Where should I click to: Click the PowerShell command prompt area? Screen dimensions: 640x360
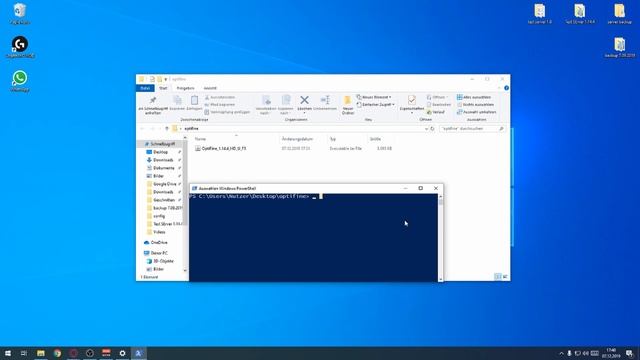point(313,238)
